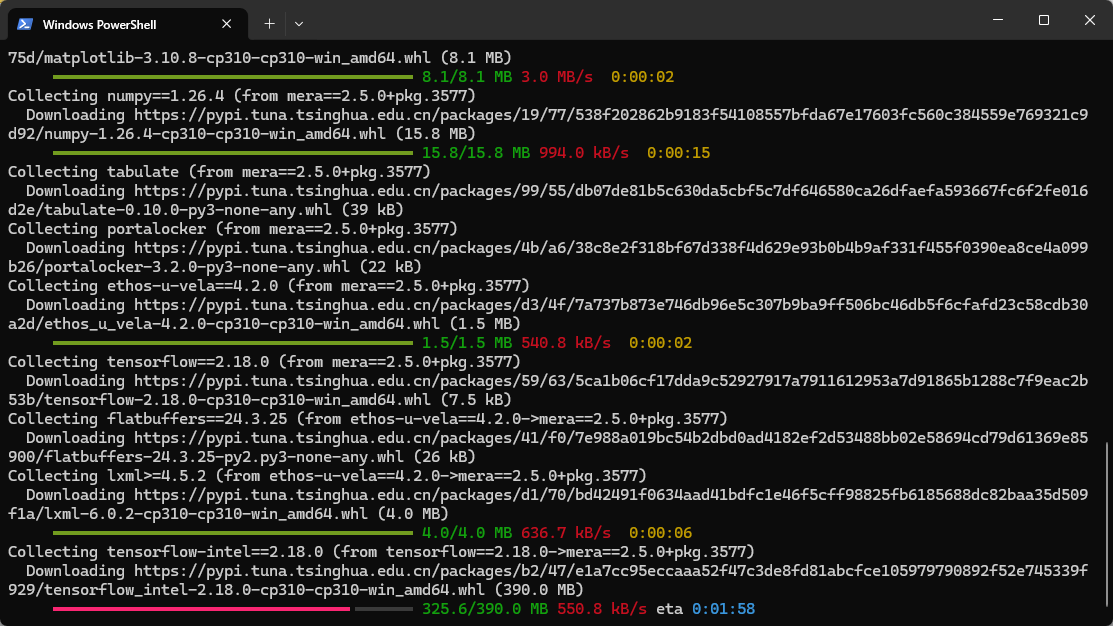The width and height of the screenshot is (1113, 626).
Task: Click the "Collecting tensorflow==2.18.0" line
Action: pyautogui.click(x=264, y=362)
